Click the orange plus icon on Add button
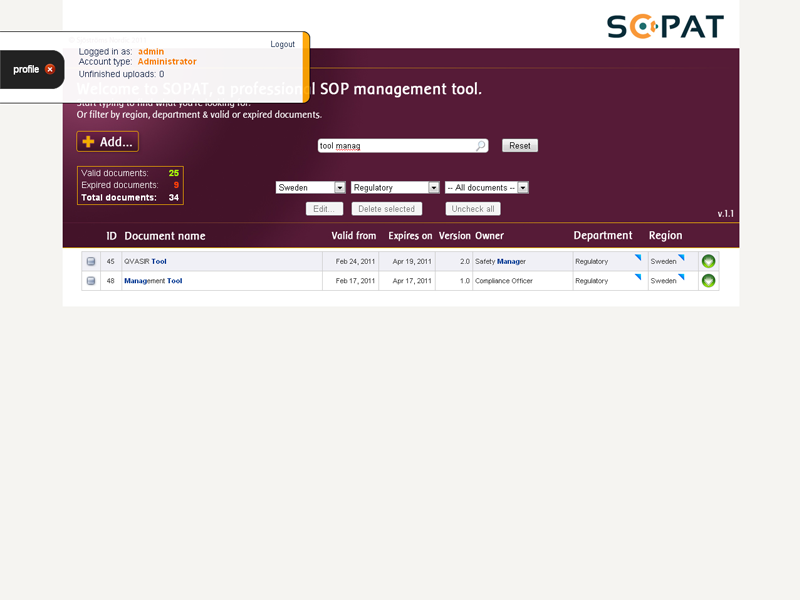 click(88, 142)
